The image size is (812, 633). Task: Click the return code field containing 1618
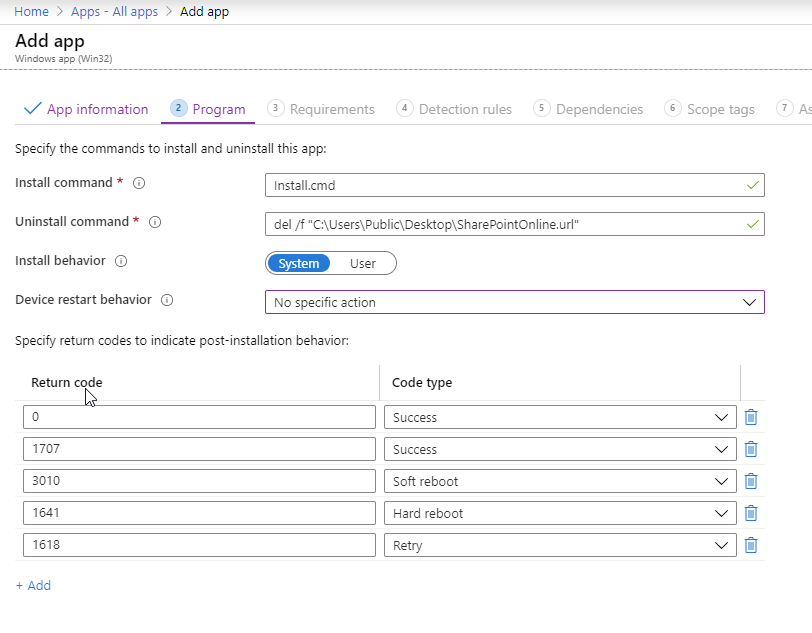[199, 545]
